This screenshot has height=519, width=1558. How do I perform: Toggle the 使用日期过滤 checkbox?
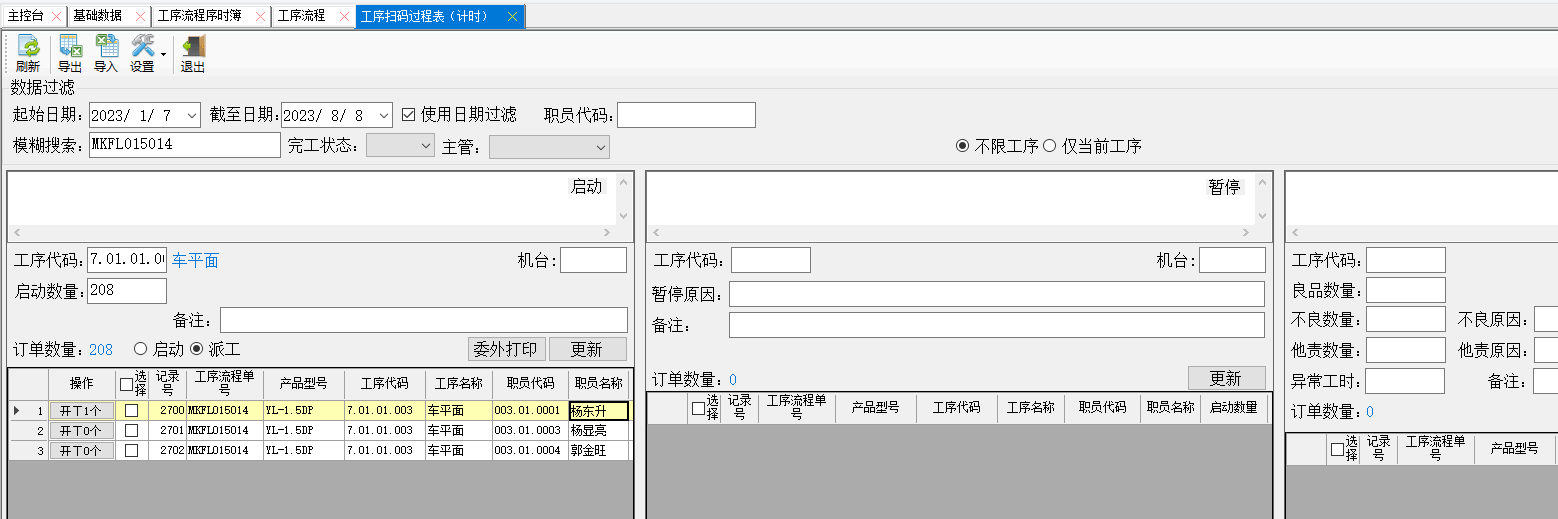[x=408, y=114]
